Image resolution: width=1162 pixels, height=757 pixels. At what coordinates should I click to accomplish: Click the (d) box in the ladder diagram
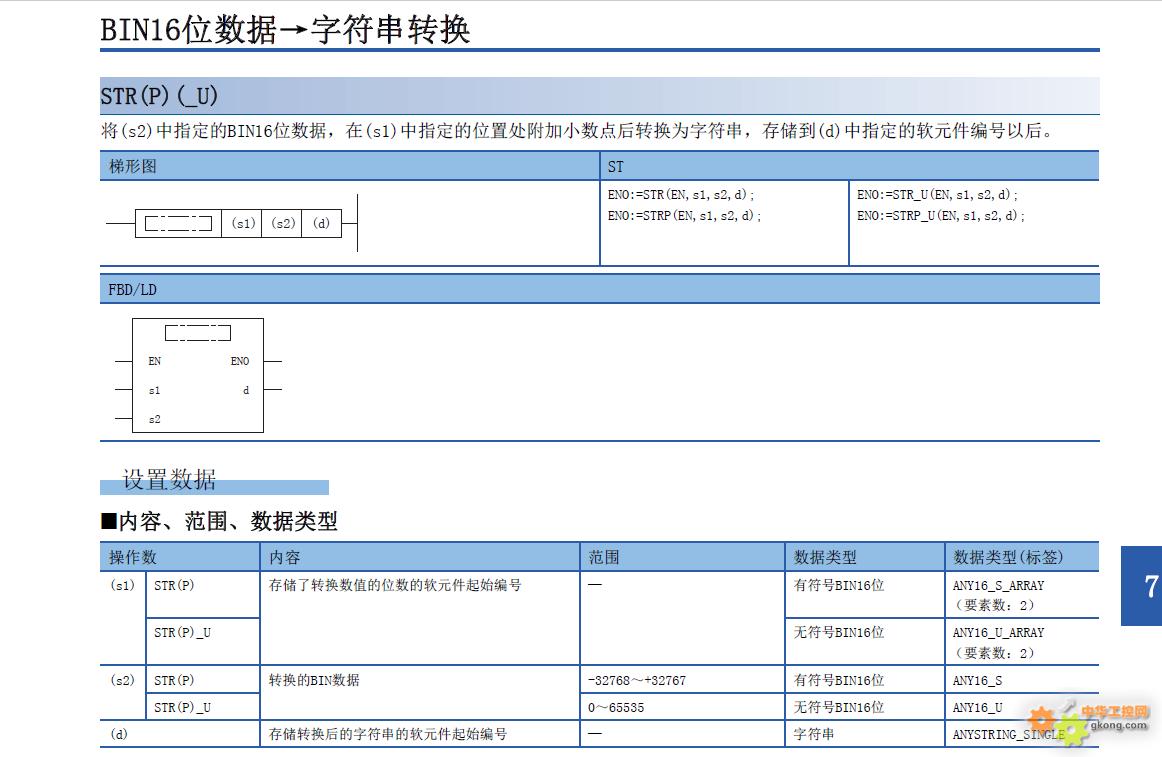pyautogui.click(x=322, y=223)
